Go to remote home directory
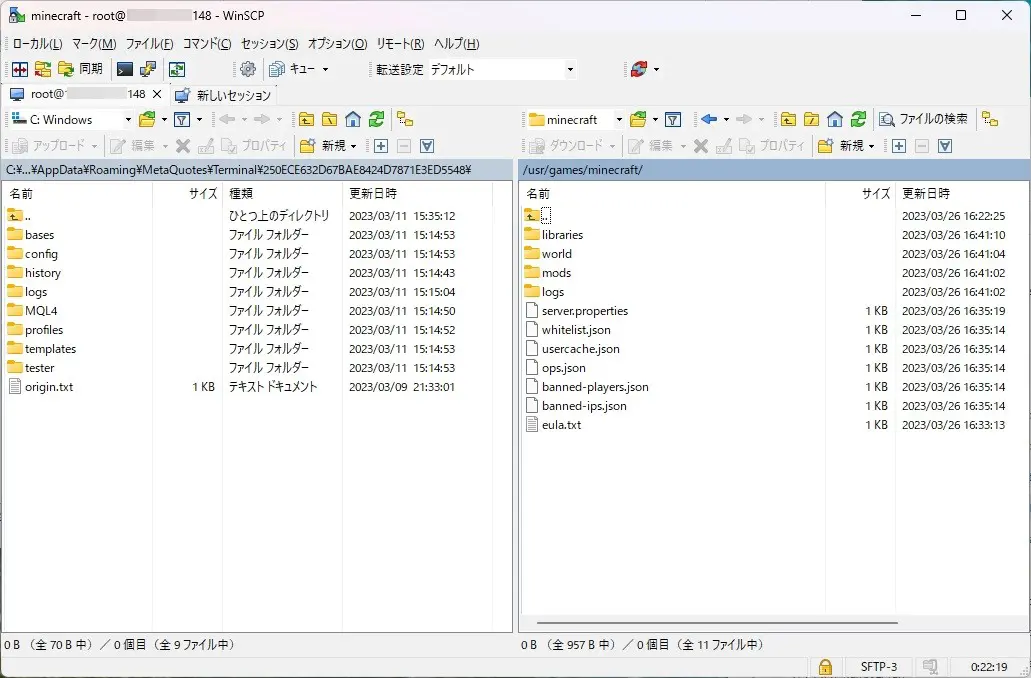This screenshot has width=1031, height=678. 835,119
